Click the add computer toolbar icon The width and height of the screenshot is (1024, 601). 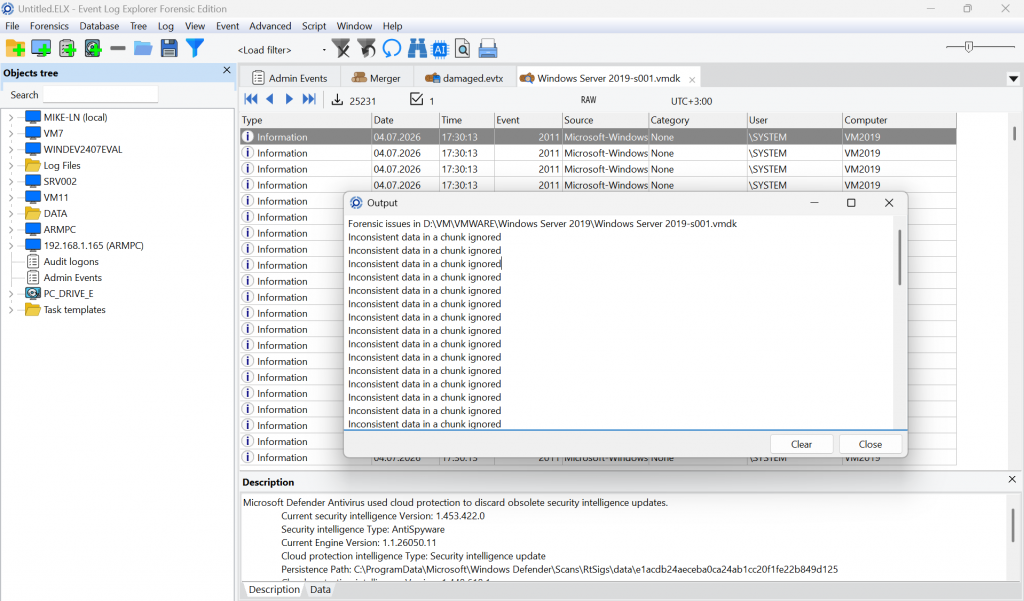[41, 48]
